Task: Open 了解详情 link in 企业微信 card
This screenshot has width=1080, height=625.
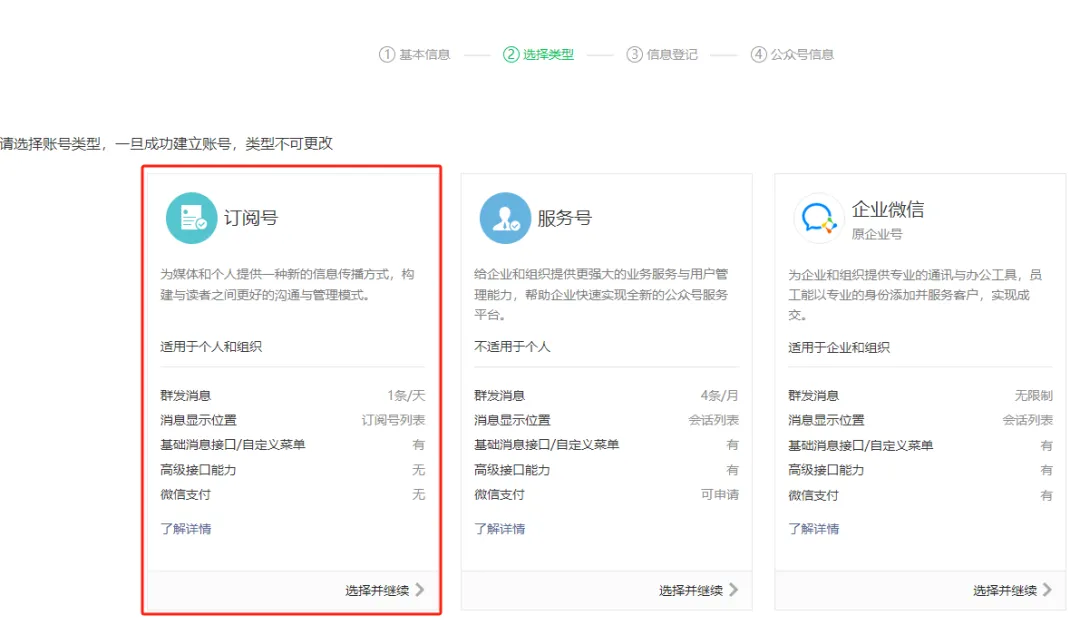Action: [813, 529]
